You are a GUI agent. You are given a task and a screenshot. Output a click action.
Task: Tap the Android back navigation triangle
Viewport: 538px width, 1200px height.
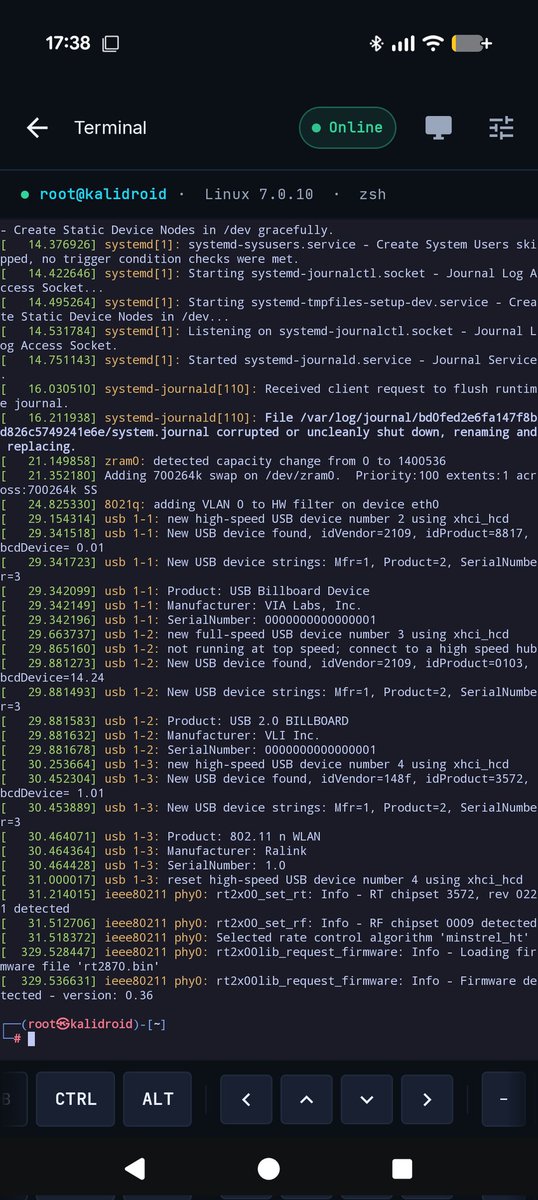134,1168
